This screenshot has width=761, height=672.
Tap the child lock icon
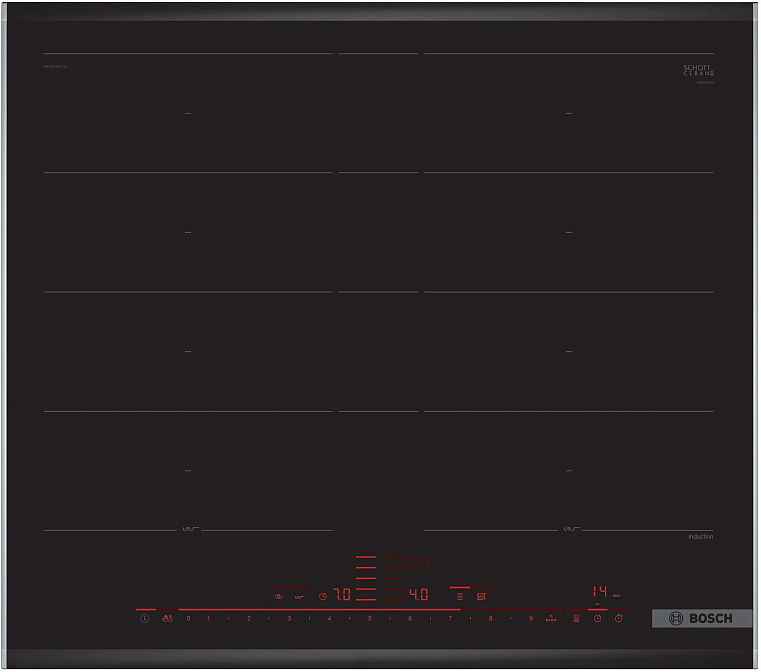(168, 619)
